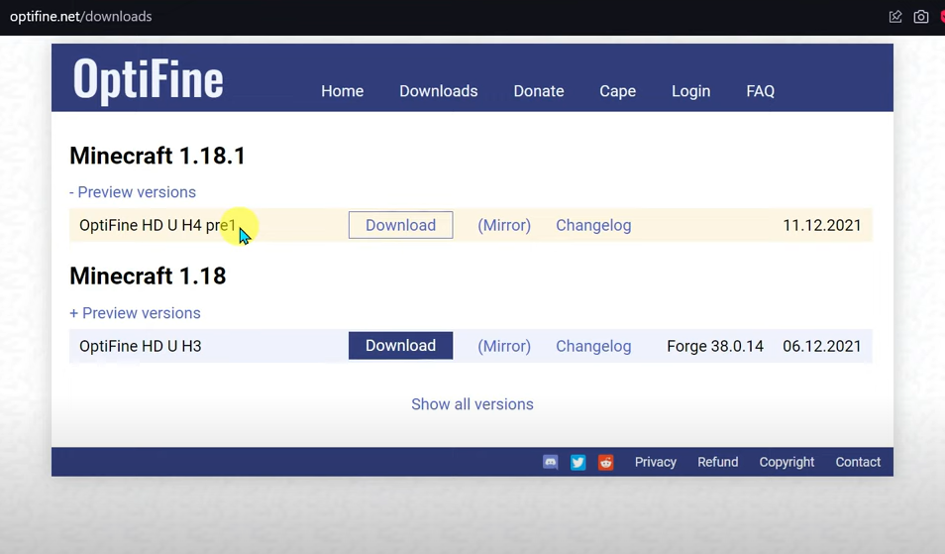The image size is (945, 554).
Task: Go to the Home menu item
Action: [342, 91]
